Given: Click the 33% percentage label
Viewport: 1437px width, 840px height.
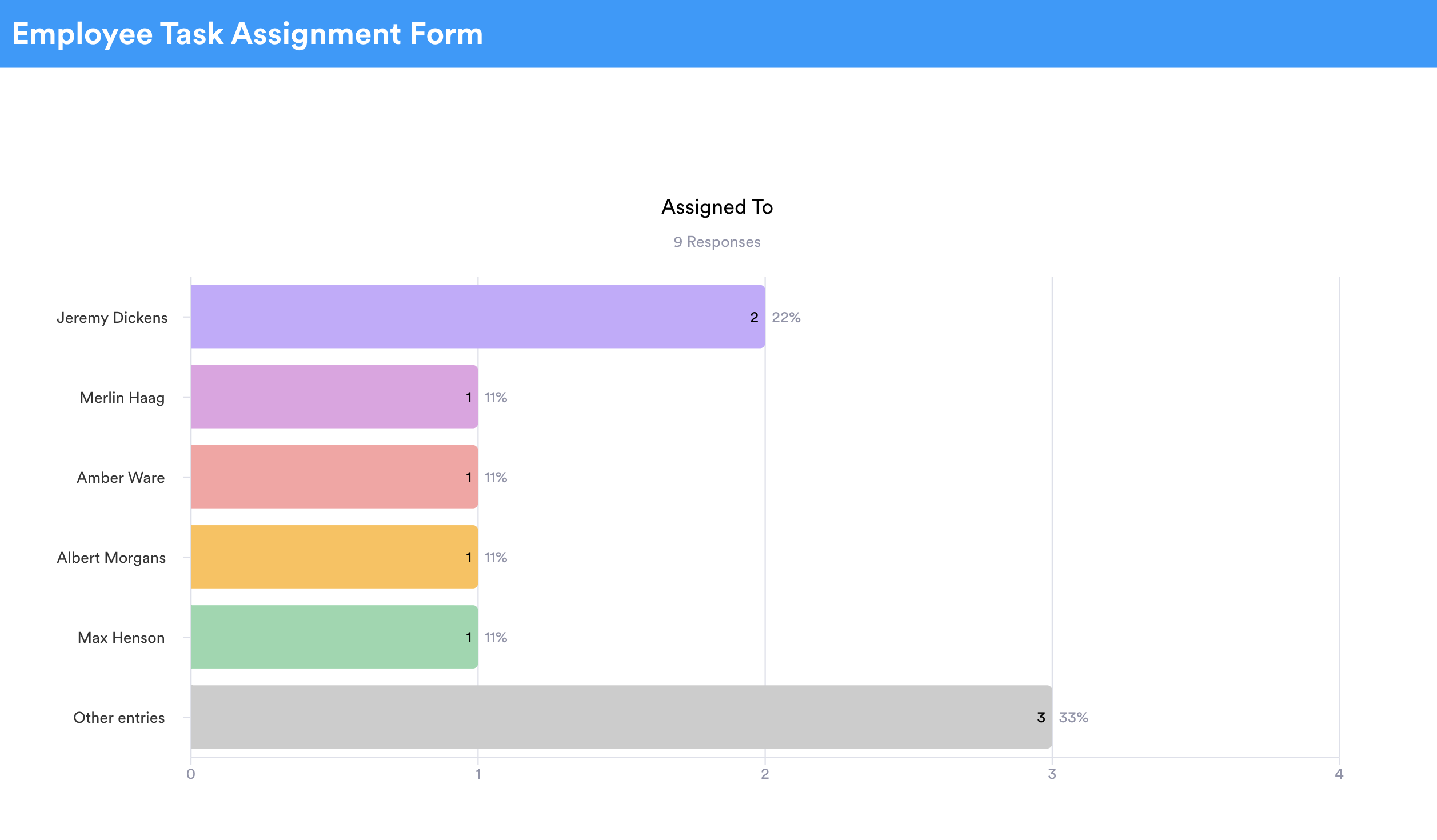Looking at the screenshot, I should (x=1073, y=718).
